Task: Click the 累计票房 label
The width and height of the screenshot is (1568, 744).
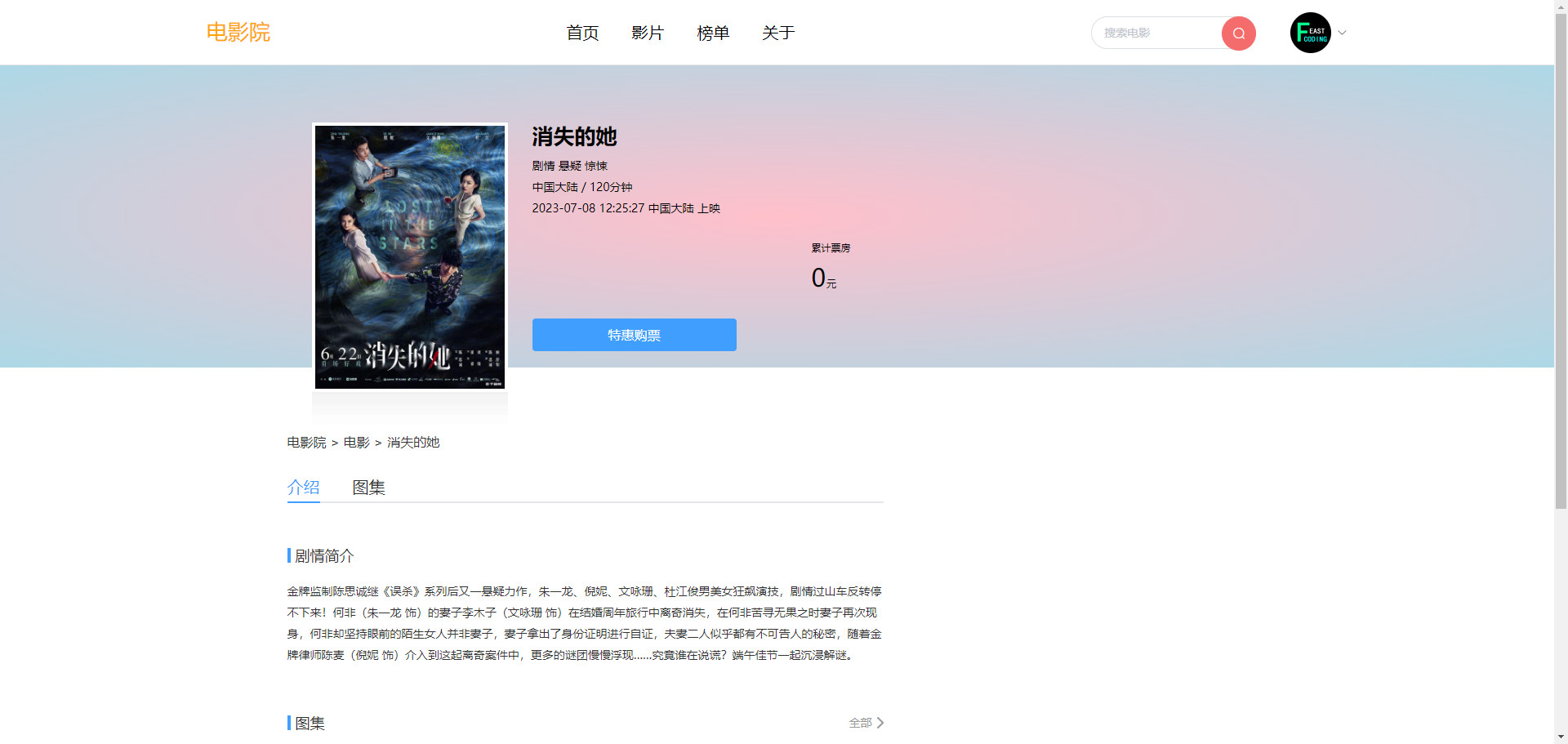Action: pos(831,248)
